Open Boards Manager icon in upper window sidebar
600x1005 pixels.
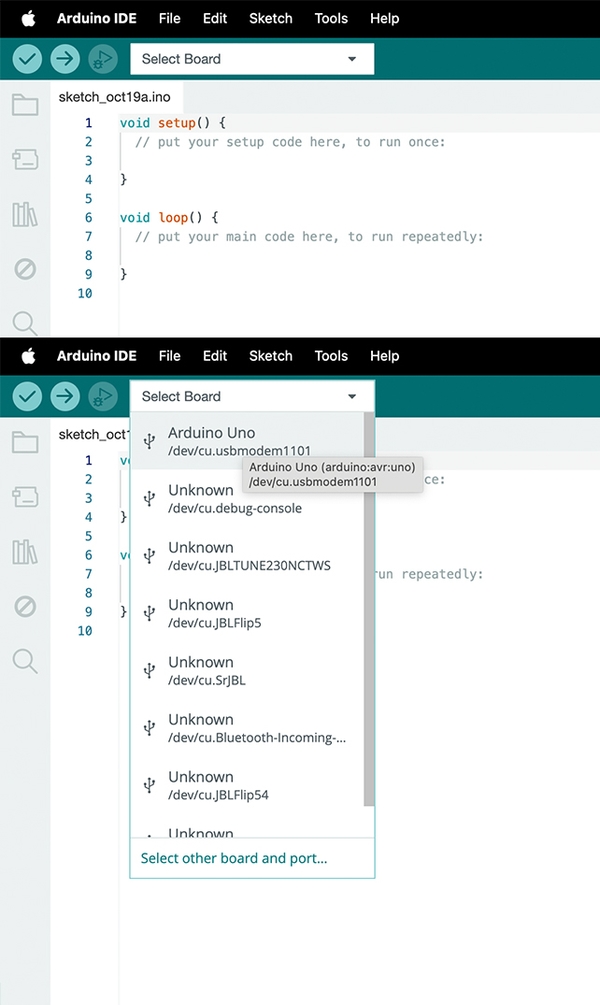(25, 159)
